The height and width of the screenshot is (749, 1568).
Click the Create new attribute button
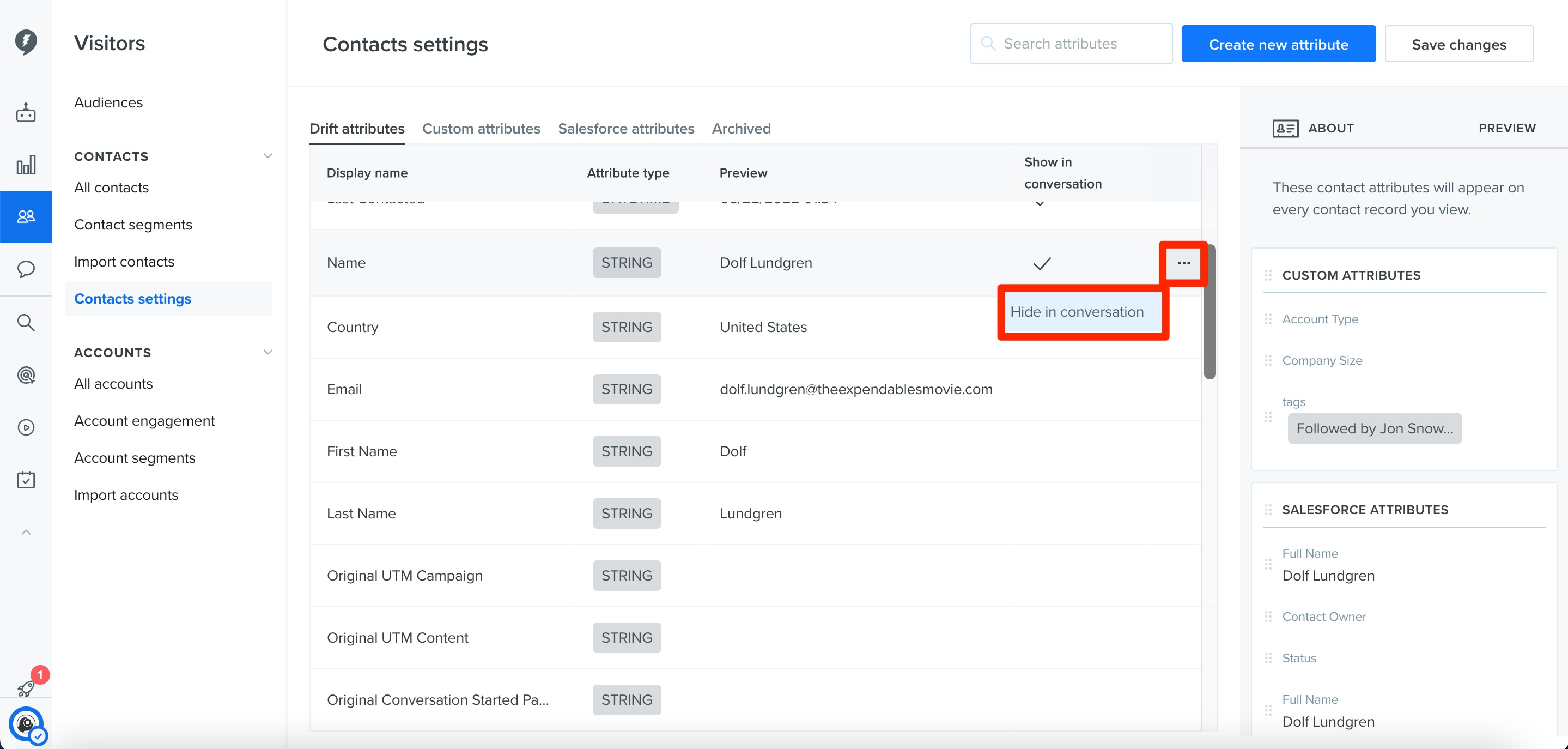tap(1278, 44)
